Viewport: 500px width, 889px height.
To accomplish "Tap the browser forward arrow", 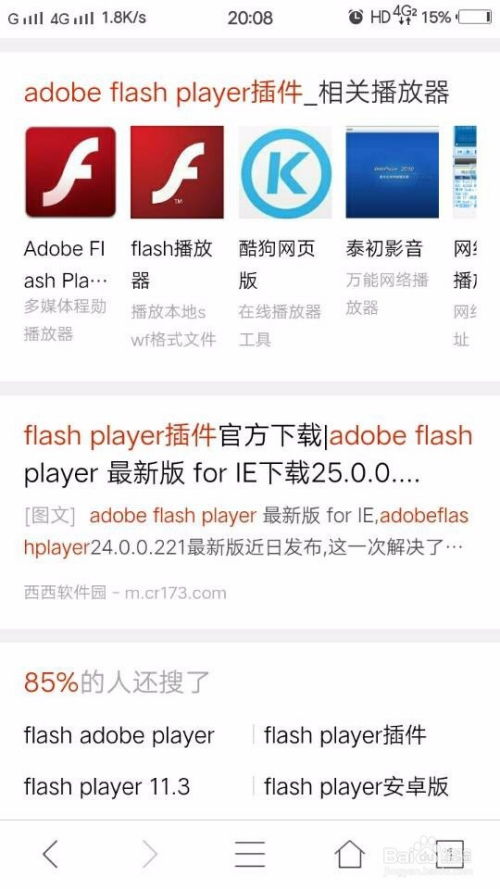I will [150, 854].
